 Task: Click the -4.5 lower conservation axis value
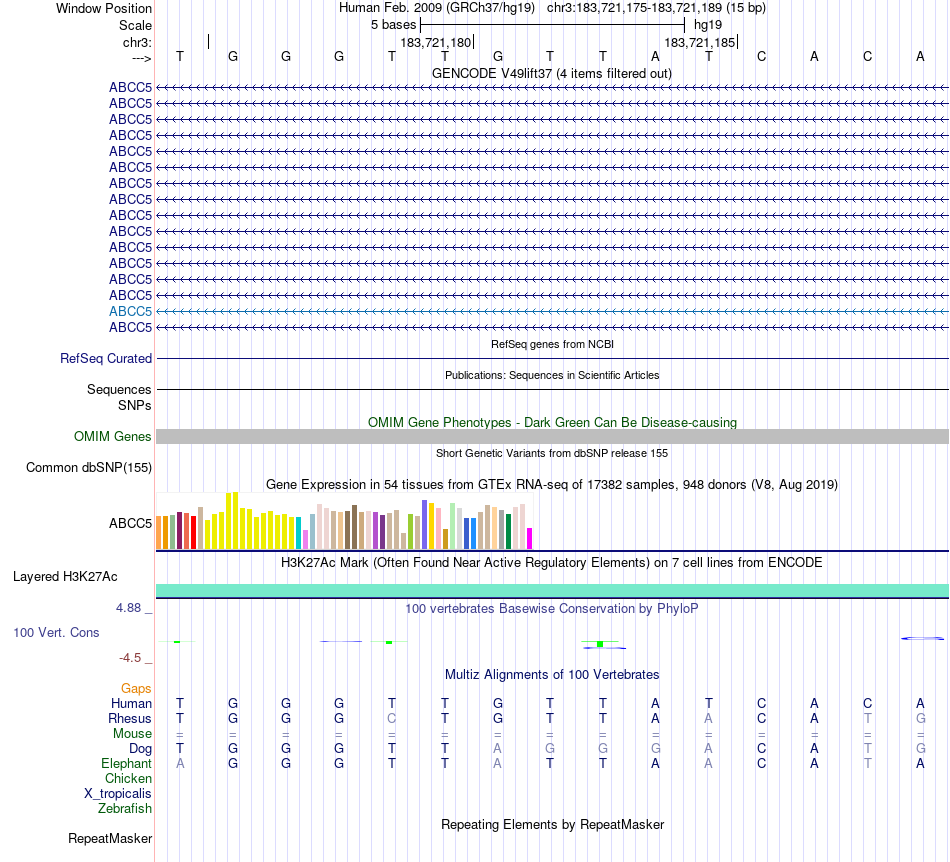coord(130,658)
